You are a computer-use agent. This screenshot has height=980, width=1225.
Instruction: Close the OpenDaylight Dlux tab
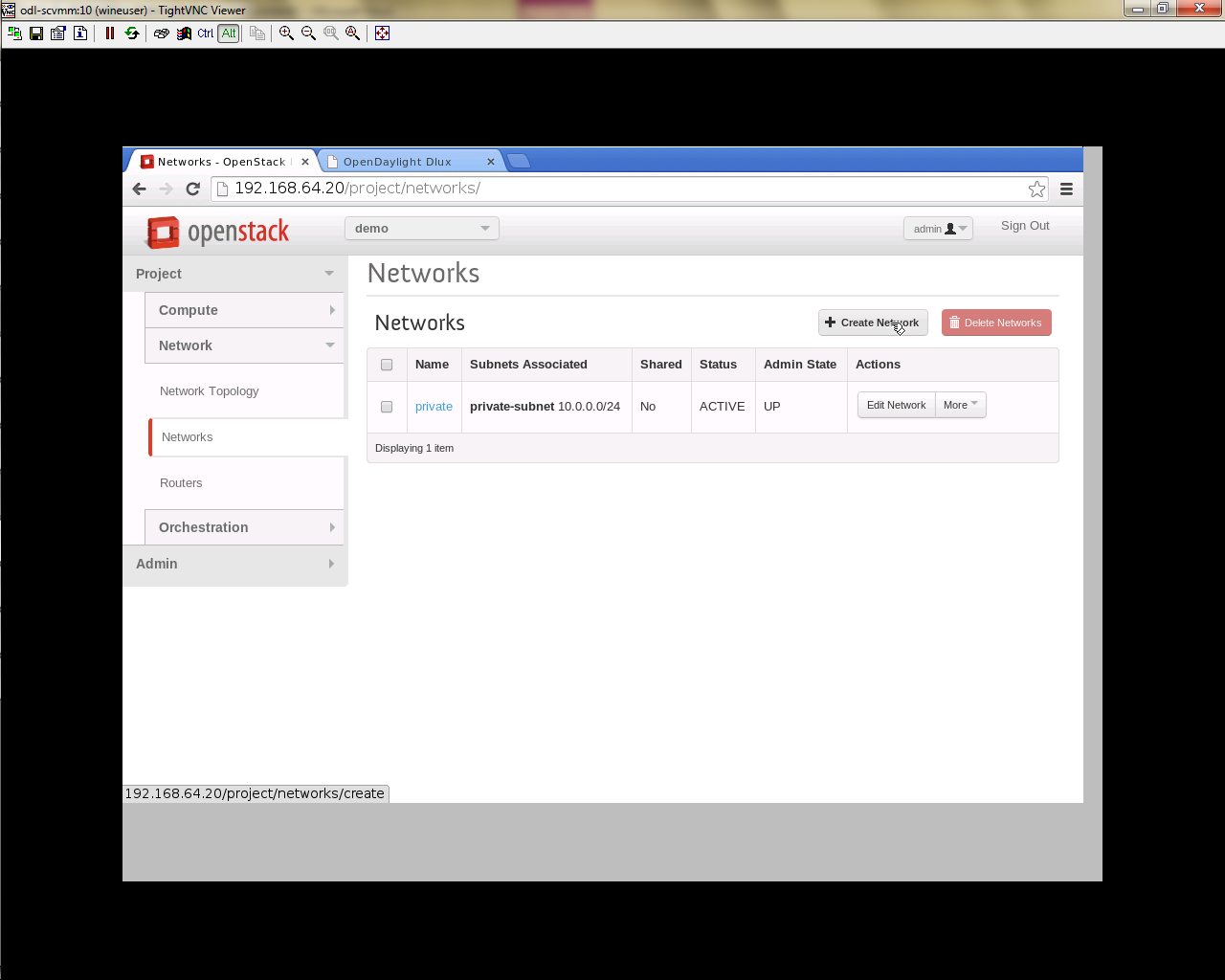(491, 162)
